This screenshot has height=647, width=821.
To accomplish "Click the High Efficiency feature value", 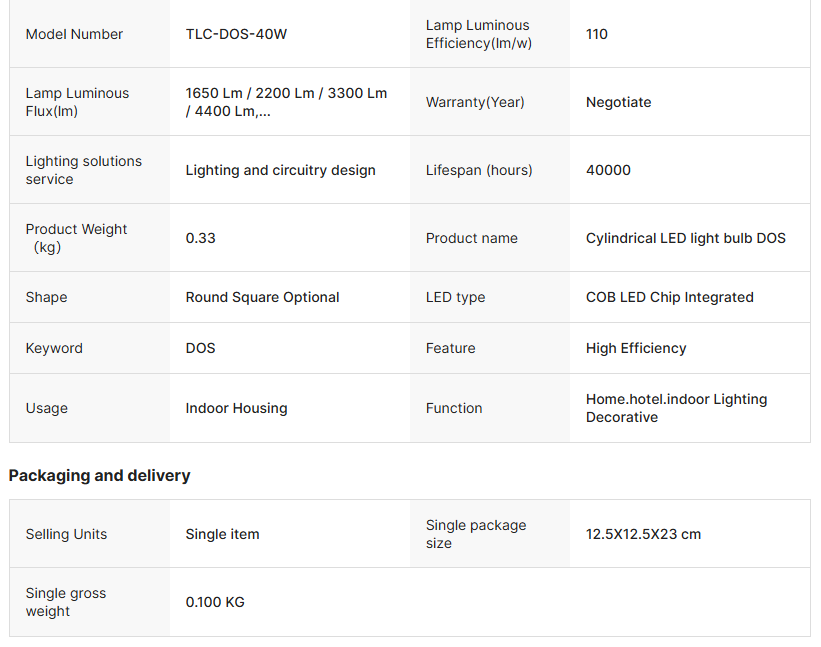I will tap(636, 348).
